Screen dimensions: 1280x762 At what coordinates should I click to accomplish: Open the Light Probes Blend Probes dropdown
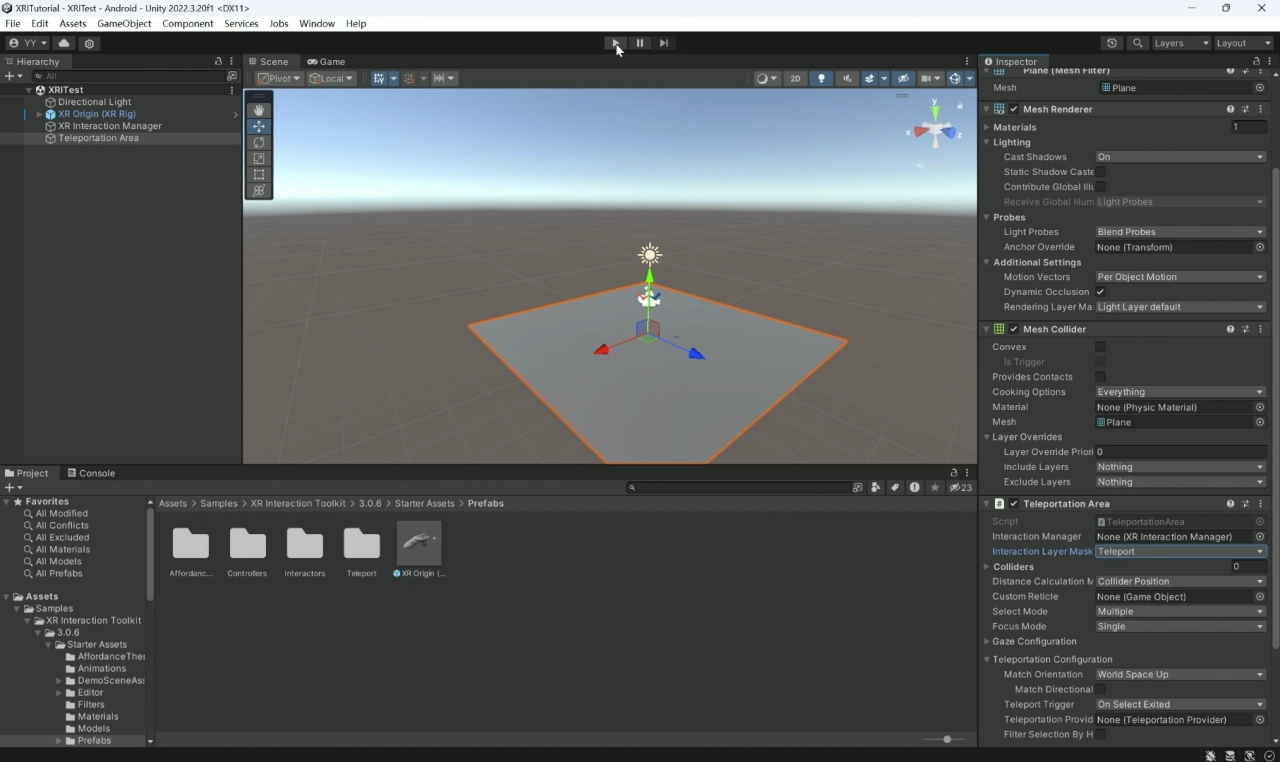(1180, 232)
